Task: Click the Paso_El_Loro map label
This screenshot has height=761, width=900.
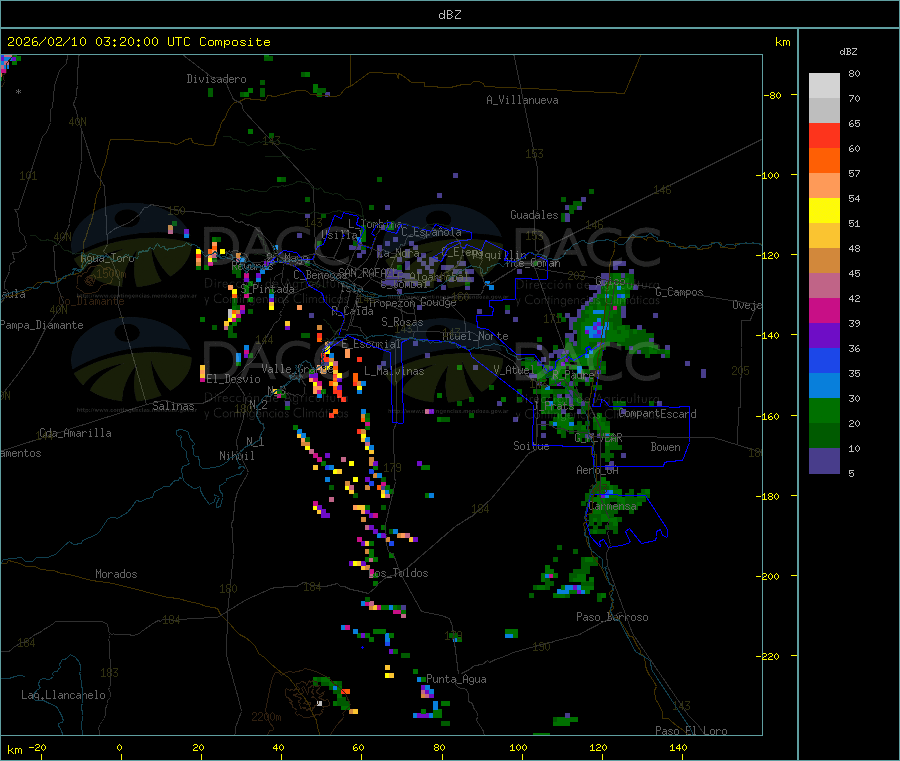Action: click(691, 731)
